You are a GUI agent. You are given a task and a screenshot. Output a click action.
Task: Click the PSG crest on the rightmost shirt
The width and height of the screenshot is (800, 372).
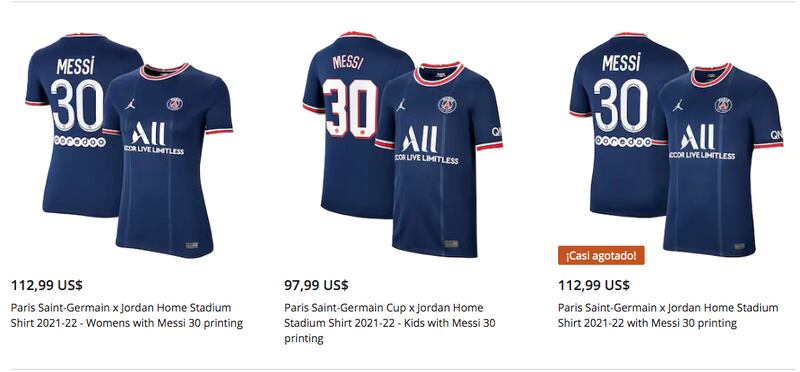click(723, 105)
